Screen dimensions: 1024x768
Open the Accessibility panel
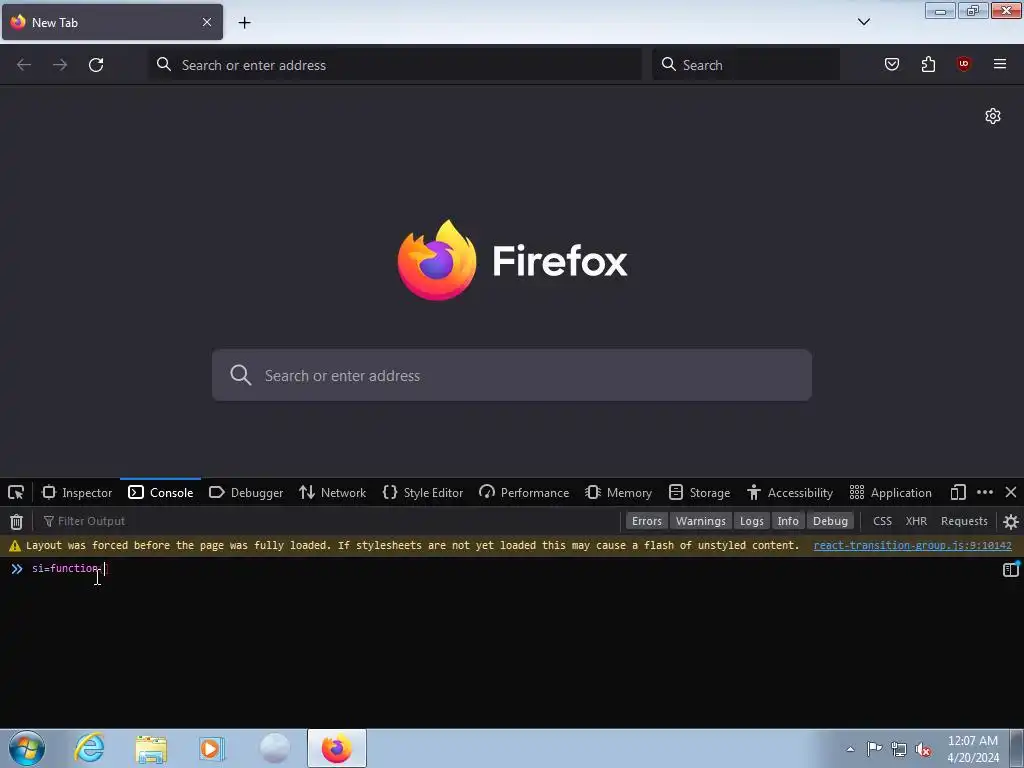click(x=790, y=492)
